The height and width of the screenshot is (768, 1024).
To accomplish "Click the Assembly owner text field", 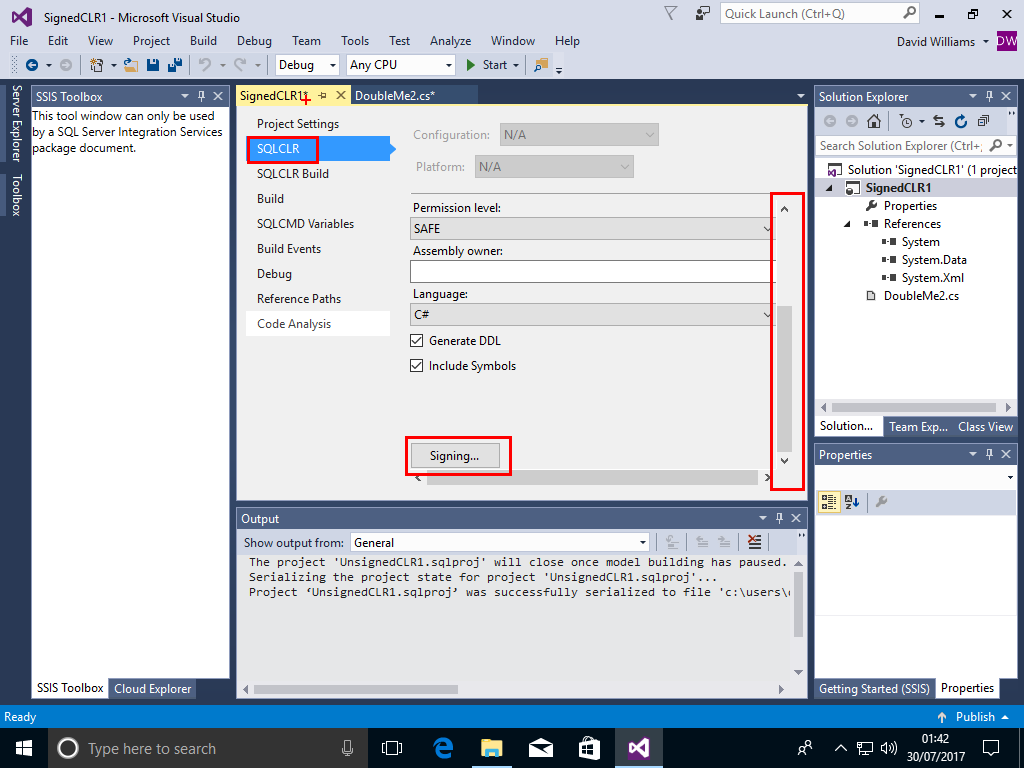I will (592, 272).
